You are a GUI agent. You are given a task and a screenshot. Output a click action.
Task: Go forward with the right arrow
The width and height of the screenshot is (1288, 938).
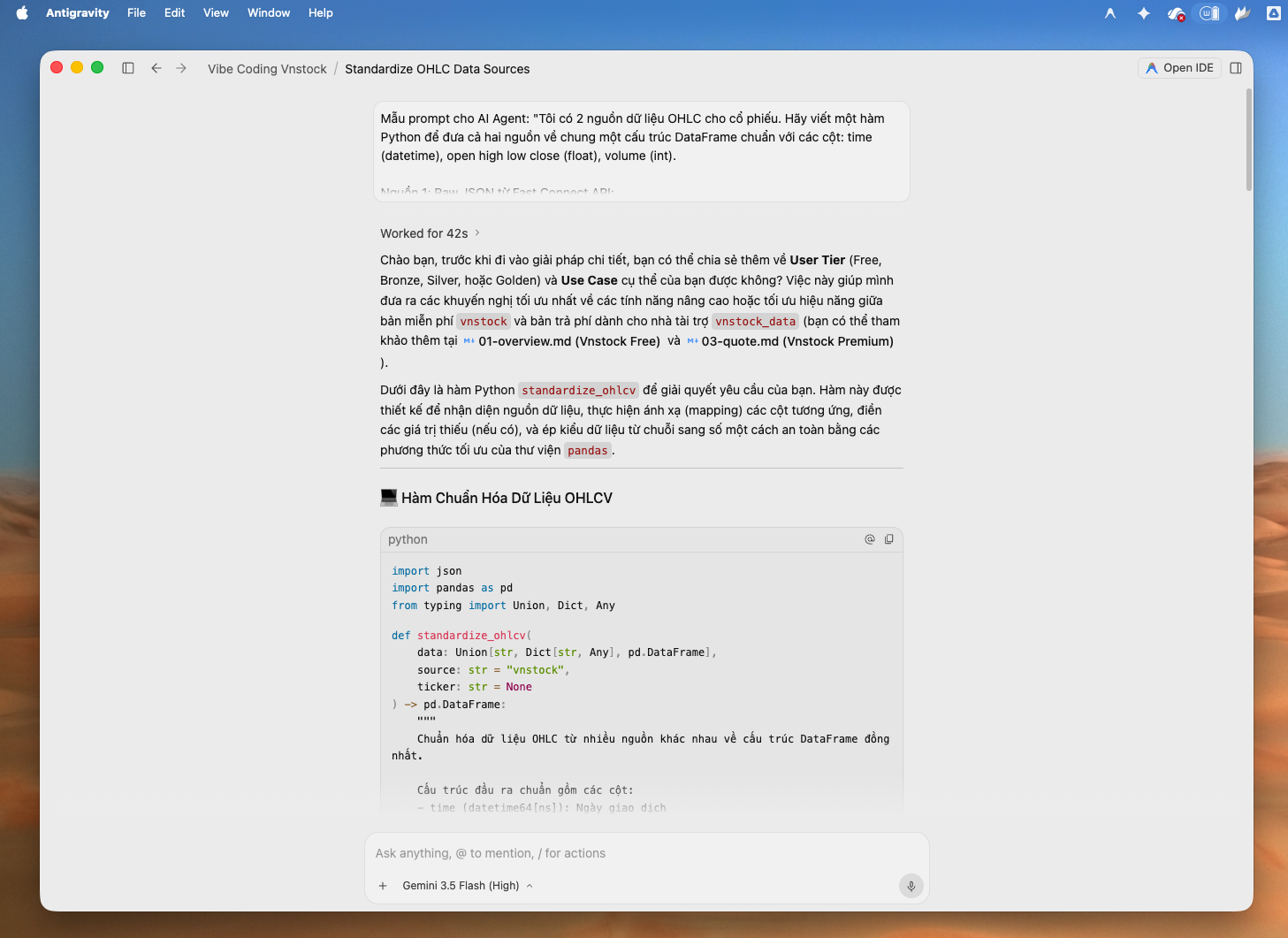click(x=181, y=68)
